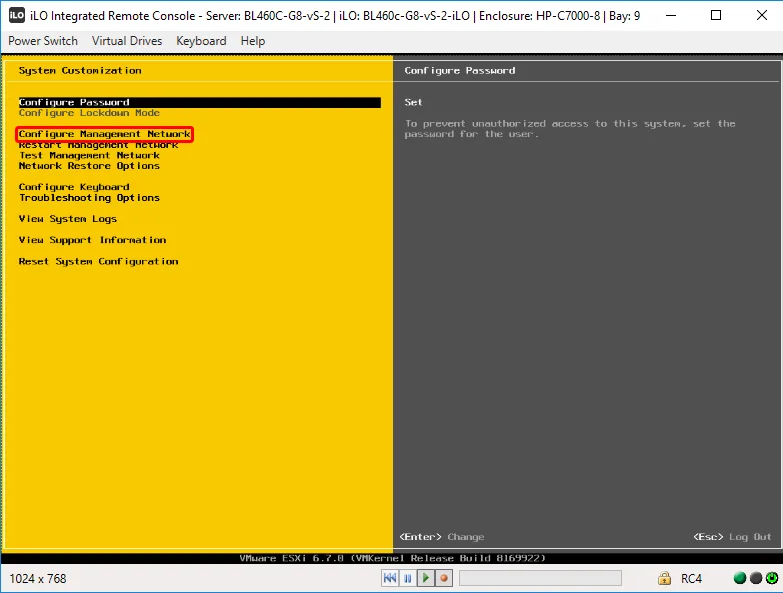The width and height of the screenshot is (783, 593).
Task: Maximize the iLO Remote Console window
Action: click(716, 15)
